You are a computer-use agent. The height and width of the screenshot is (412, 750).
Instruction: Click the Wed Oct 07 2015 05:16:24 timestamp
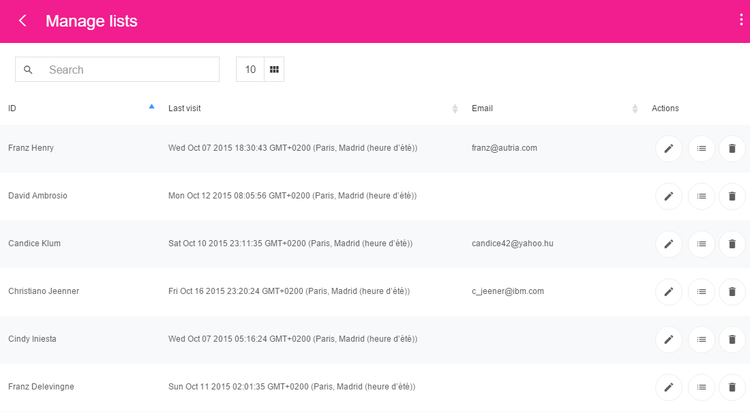[293, 339]
